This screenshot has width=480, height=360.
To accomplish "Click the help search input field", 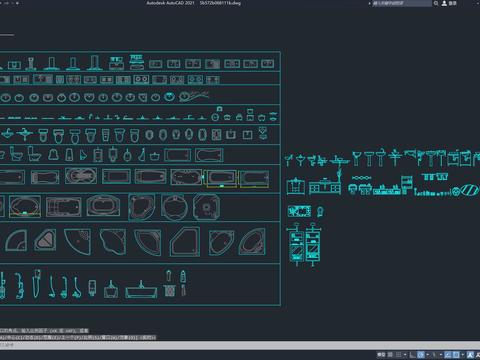I will tap(402, 3).
